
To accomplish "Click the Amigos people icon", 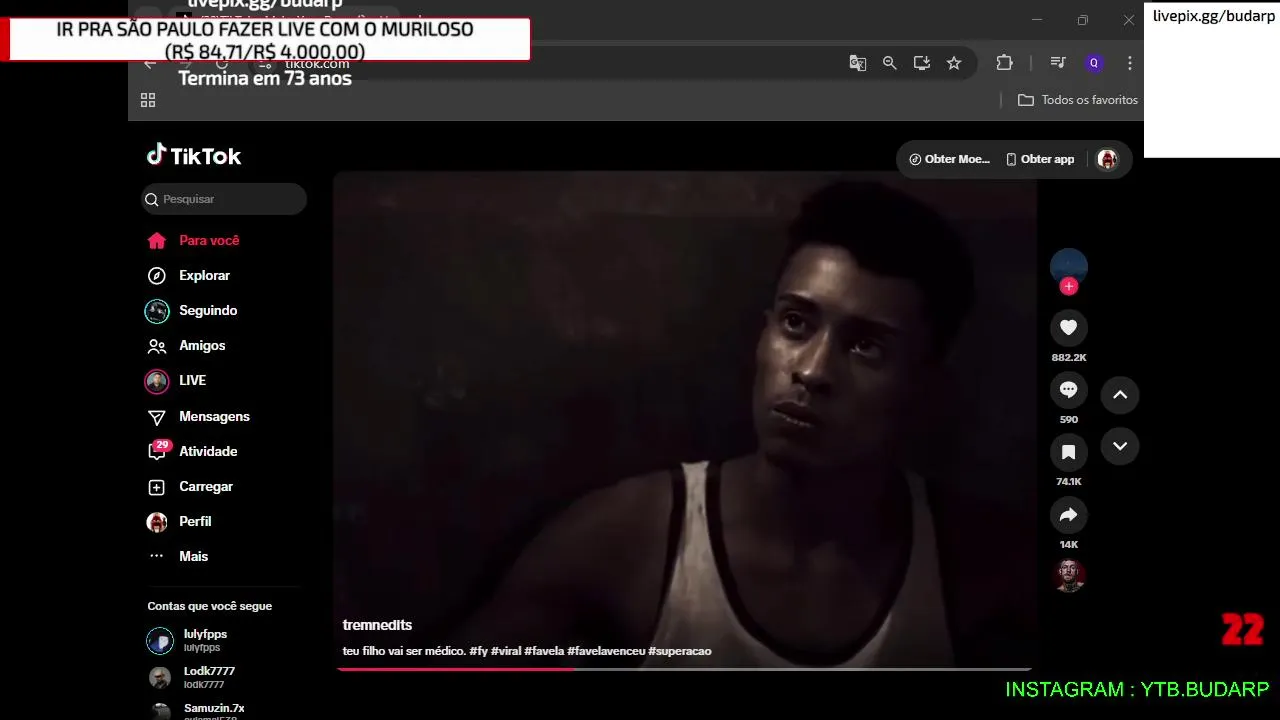I will coord(156,346).
